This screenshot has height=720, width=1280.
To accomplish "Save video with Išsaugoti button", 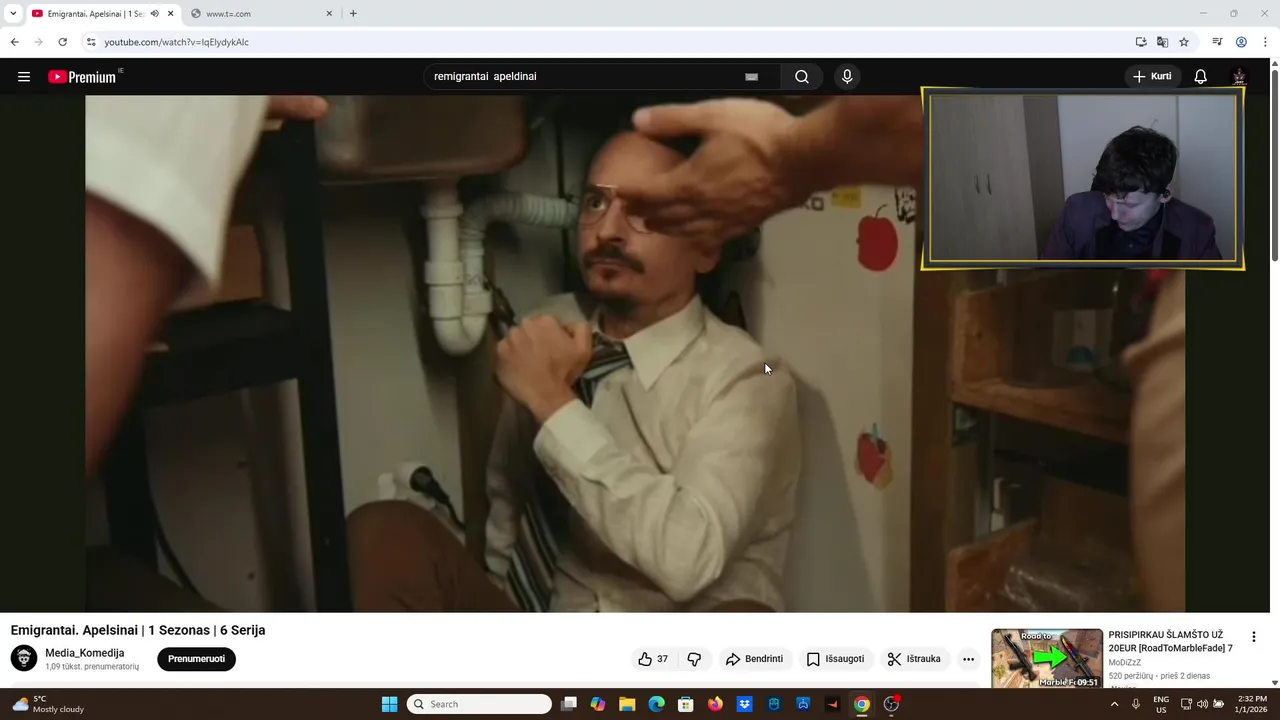I will 836,659.
